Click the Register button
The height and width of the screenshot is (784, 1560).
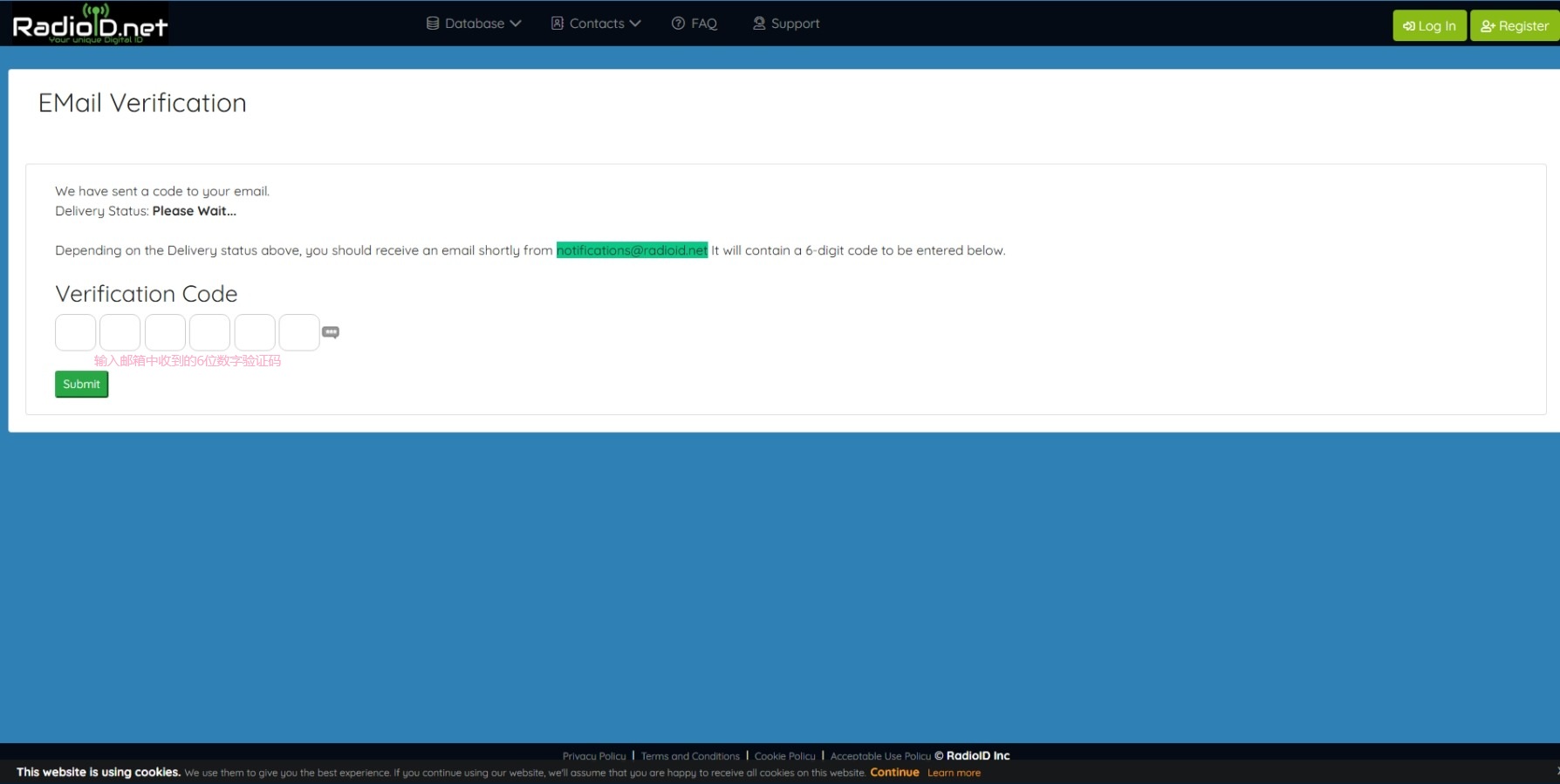point(1515,26)
